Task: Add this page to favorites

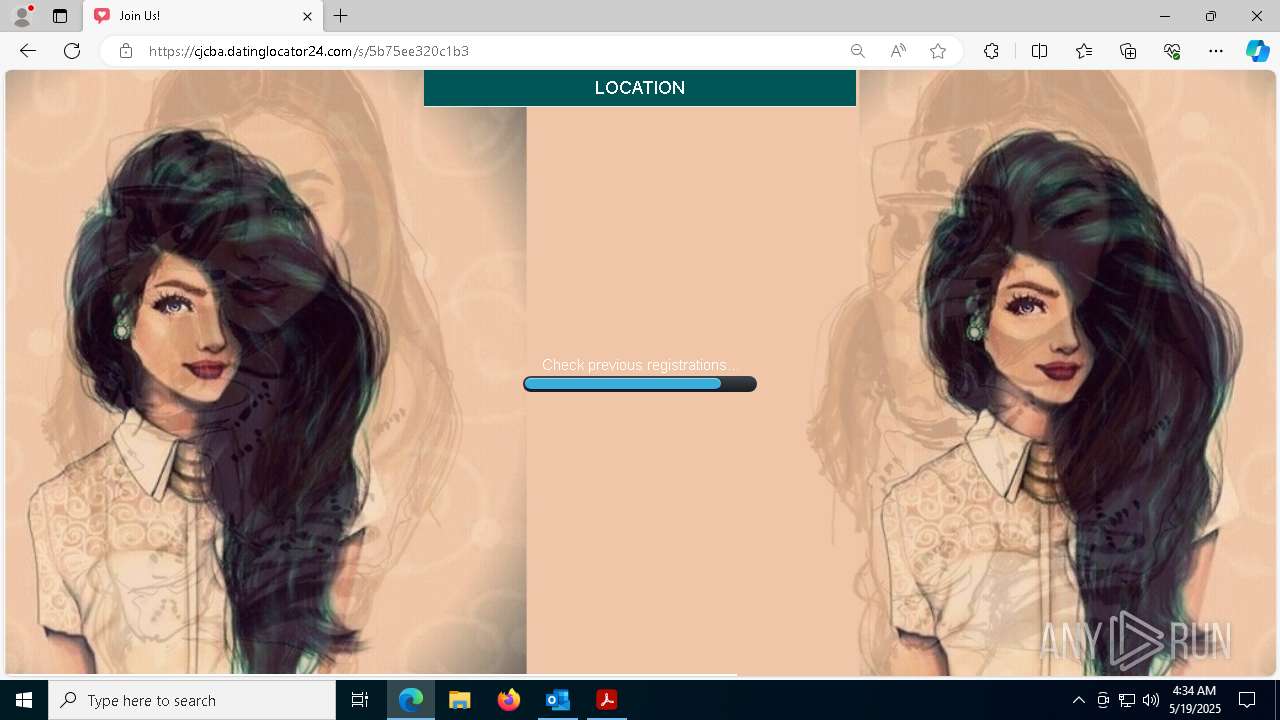Action: point(938,51)
